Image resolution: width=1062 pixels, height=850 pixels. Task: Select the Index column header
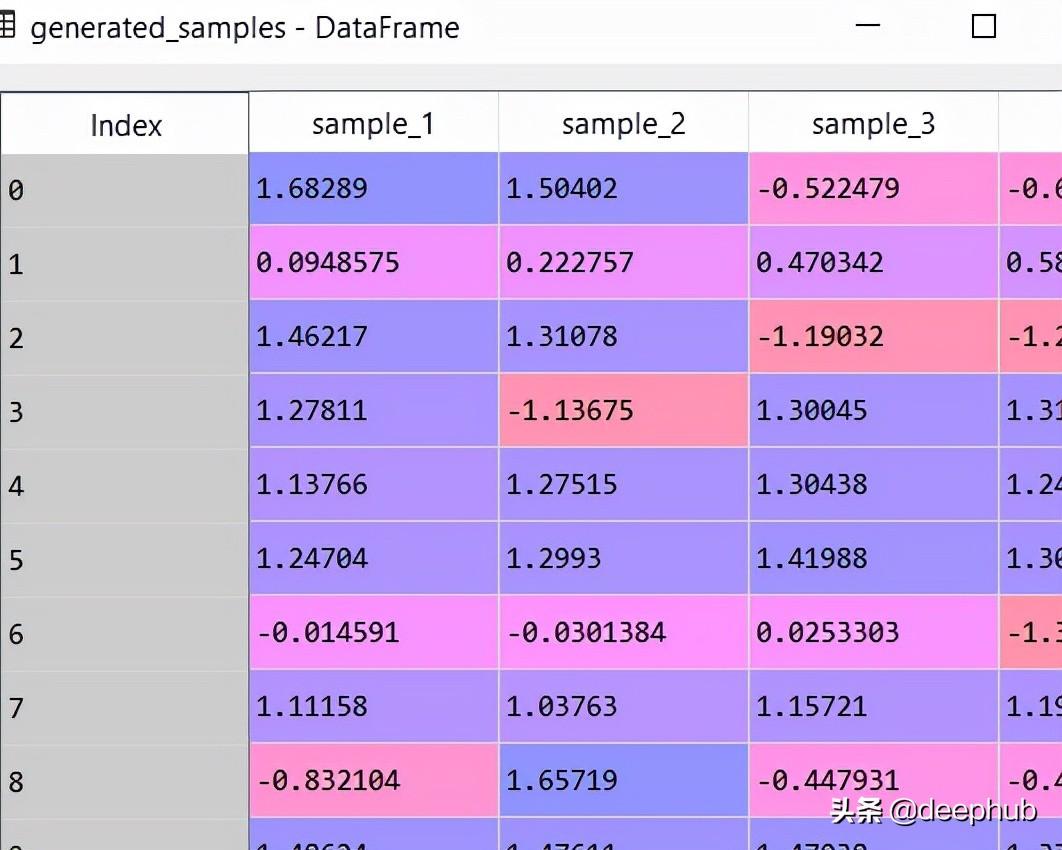[x=125, y=124]
